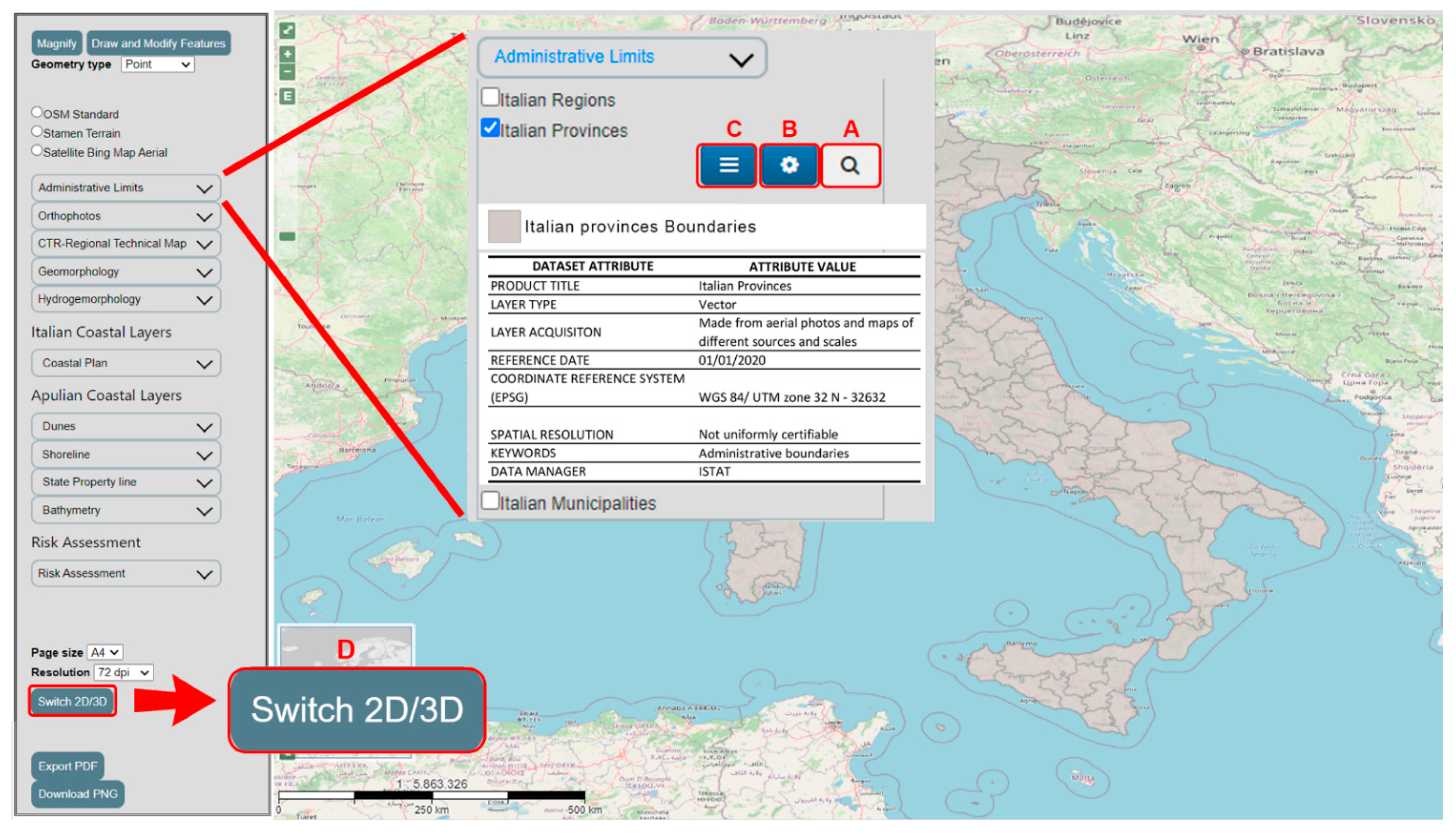This screenshot has width=1456, height=834.
Task: Expand the Orthophotos layer group
Action: (x=126, y=216)
